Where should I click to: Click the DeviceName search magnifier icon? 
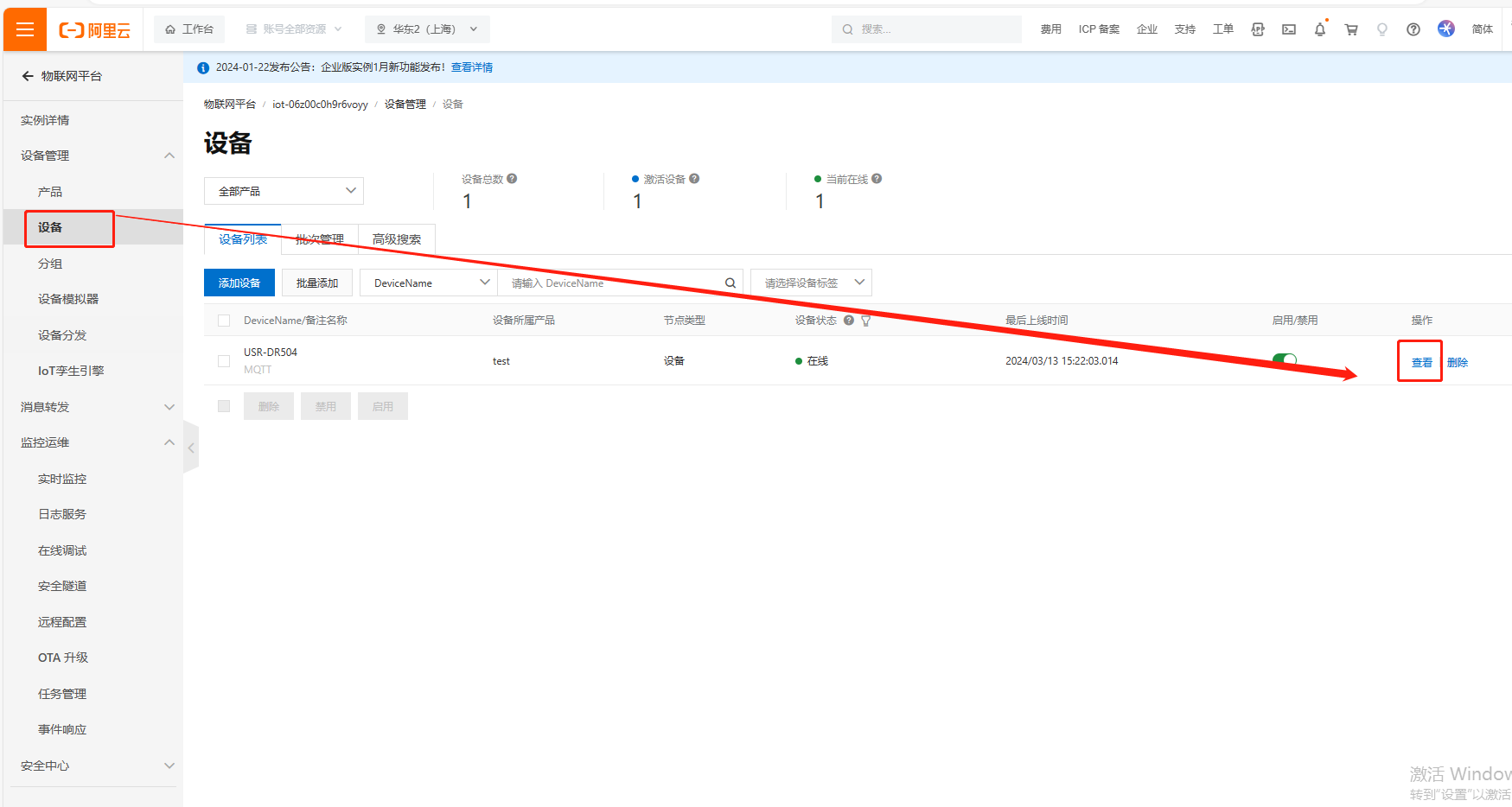(730, 283)
